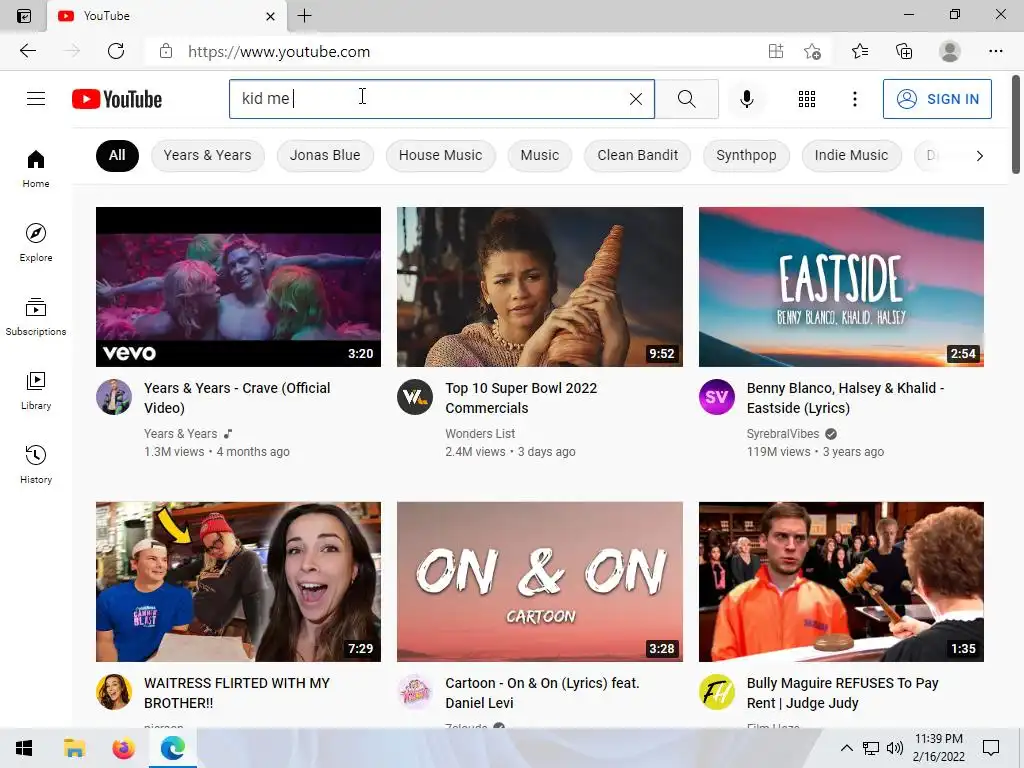Click the Years & Years channel avatar

pos(114,397)
